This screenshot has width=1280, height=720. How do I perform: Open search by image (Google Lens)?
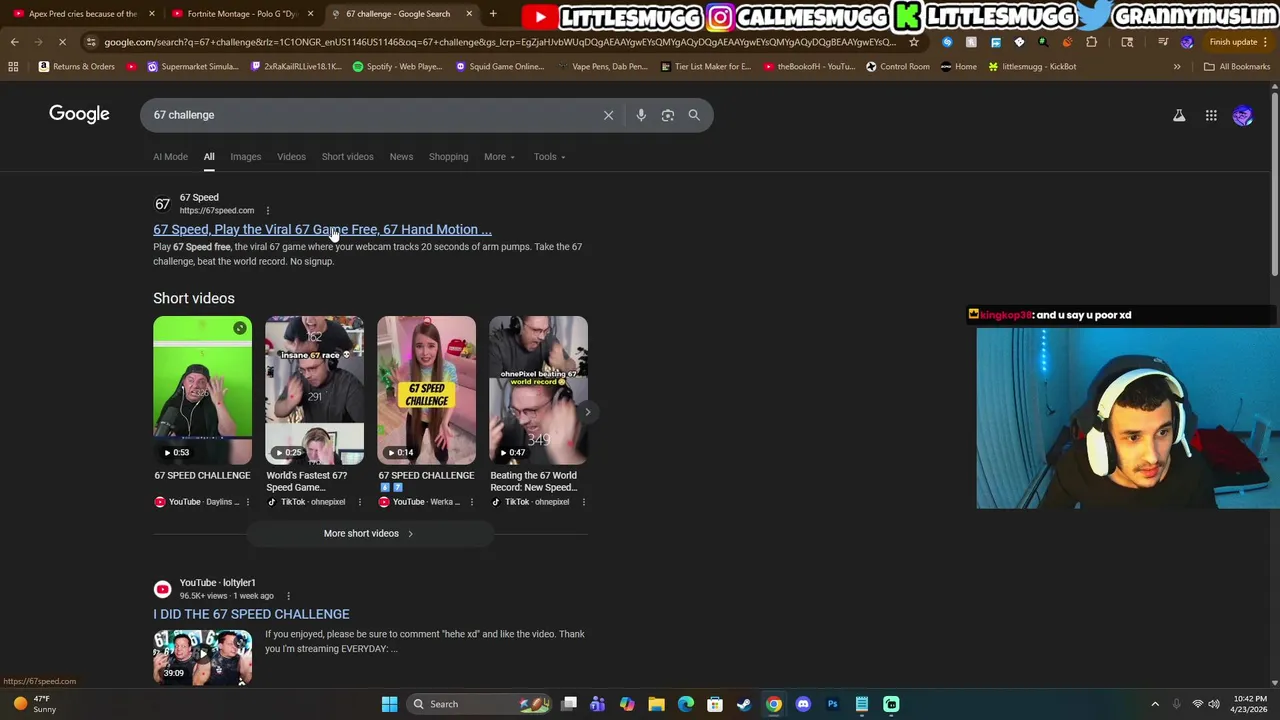pos(668,115)
